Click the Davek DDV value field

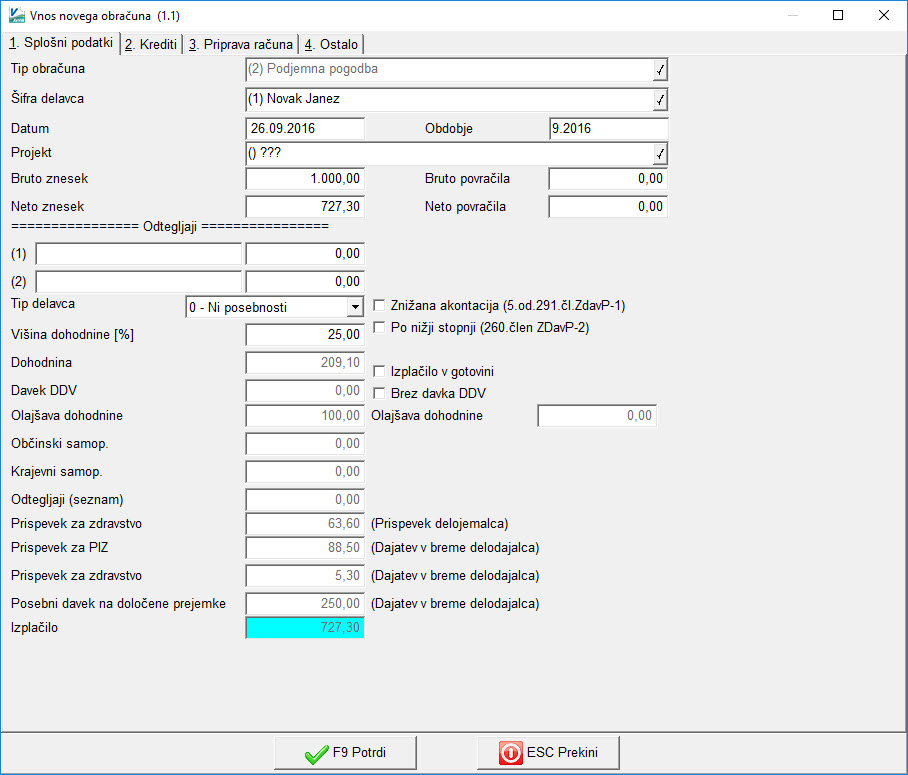click(305, 390)
